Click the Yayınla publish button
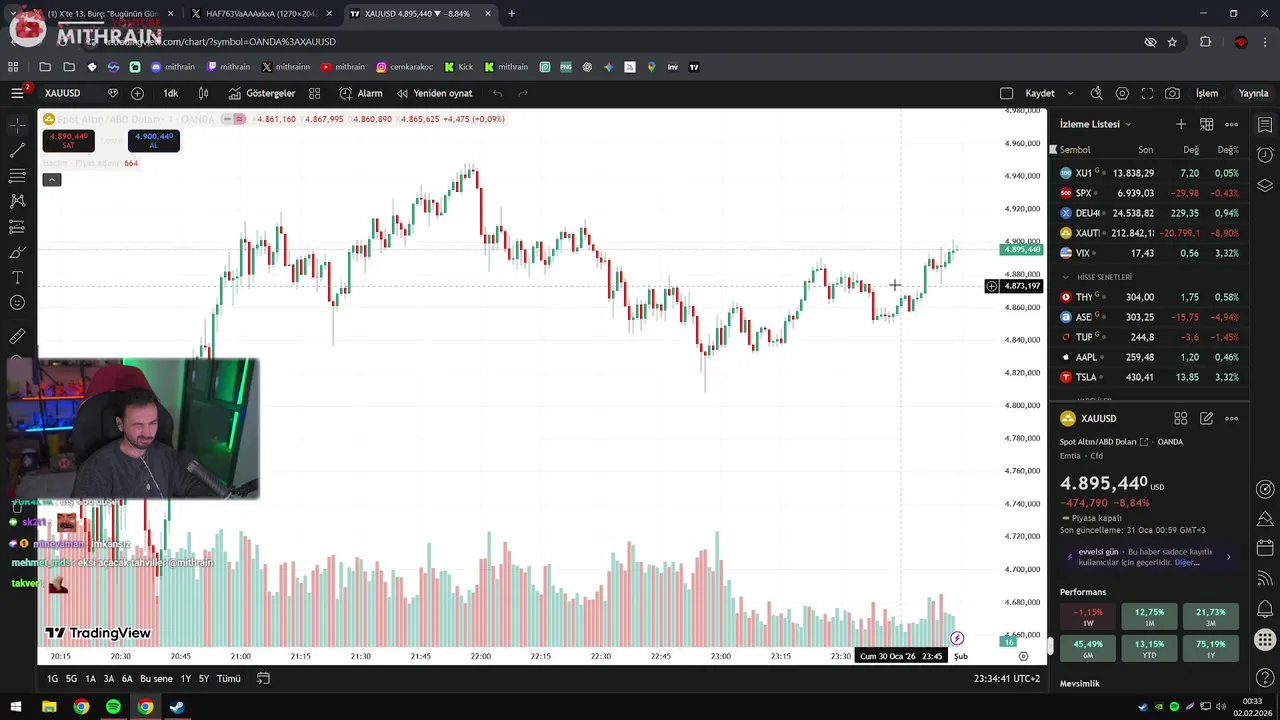 tap(1253, 93)
